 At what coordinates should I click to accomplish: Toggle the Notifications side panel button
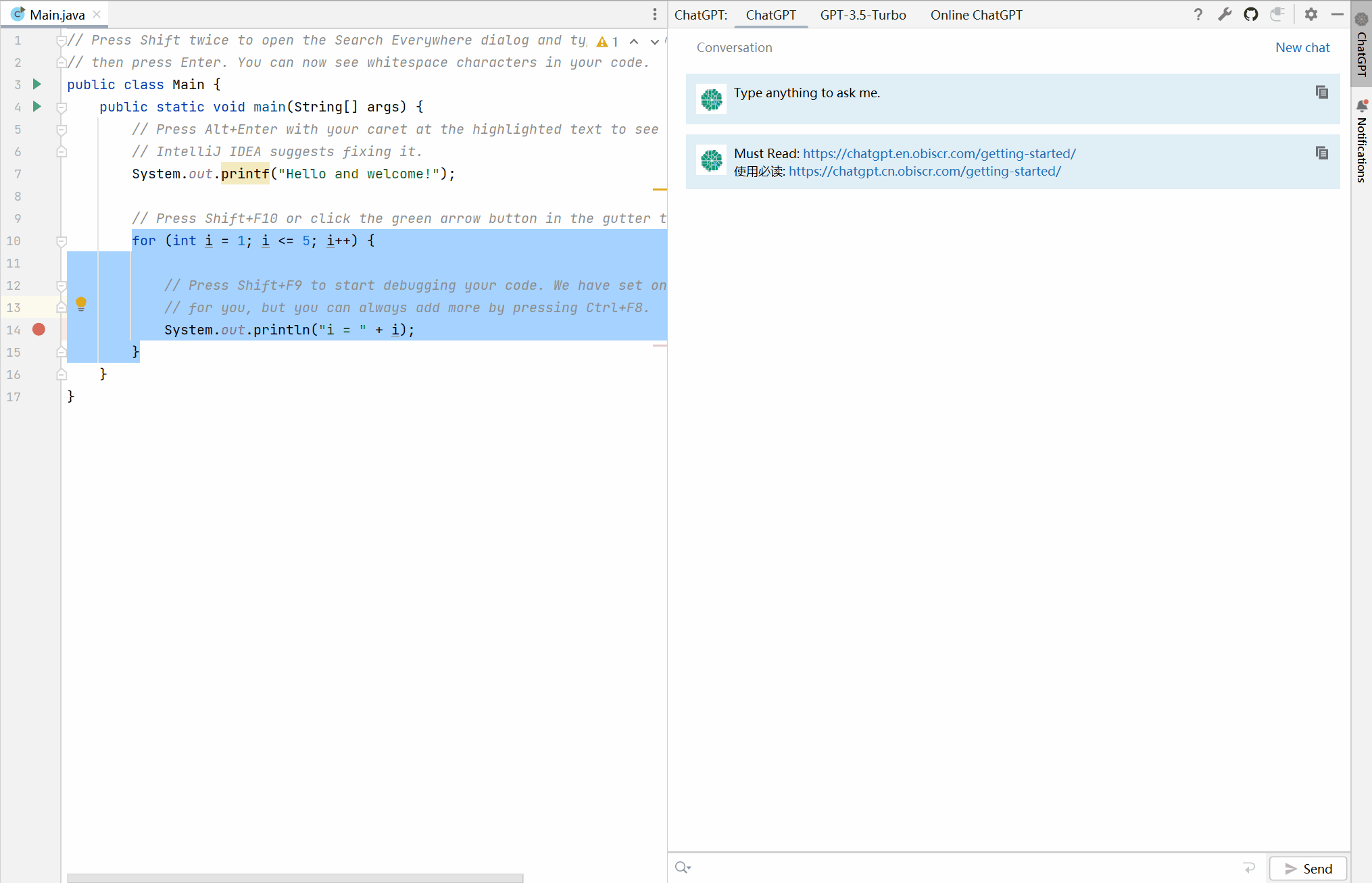pyautogui.click(x=1361, y=142)
